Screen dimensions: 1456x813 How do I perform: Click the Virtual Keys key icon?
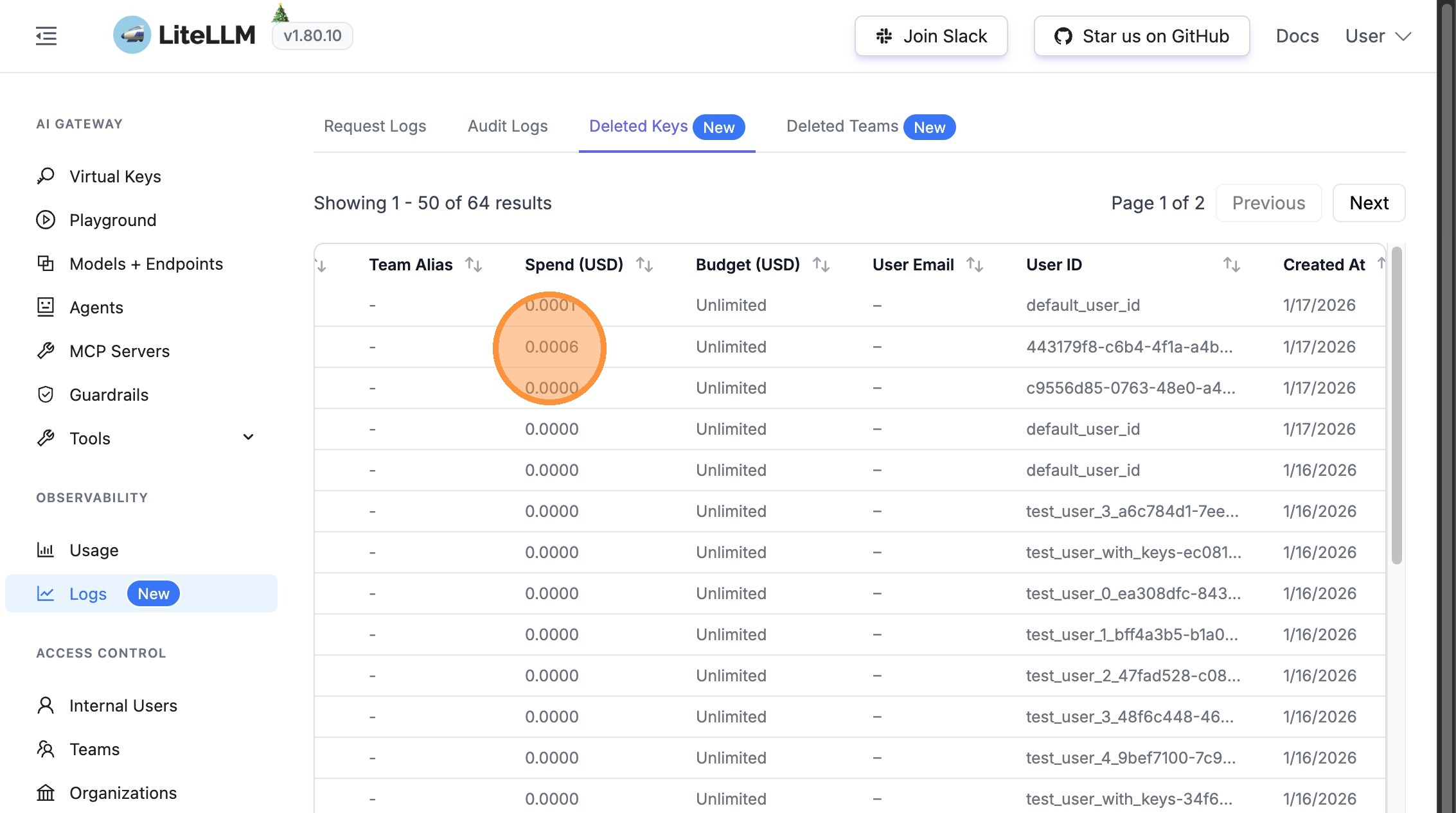point(46,176)
